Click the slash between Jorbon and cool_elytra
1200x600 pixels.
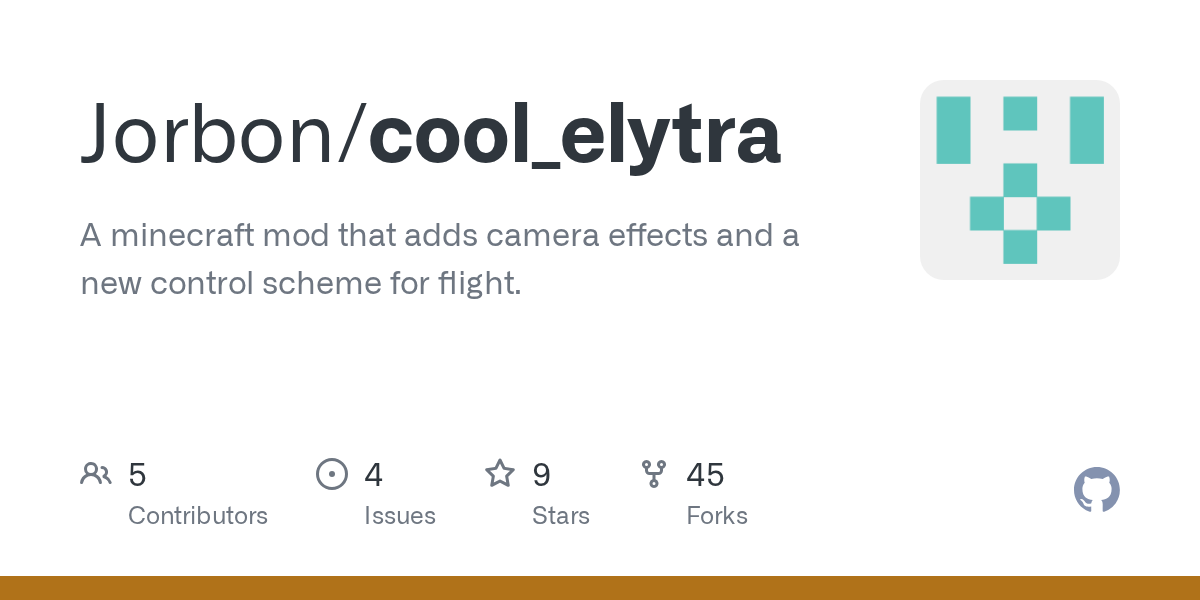coord(355,134)
